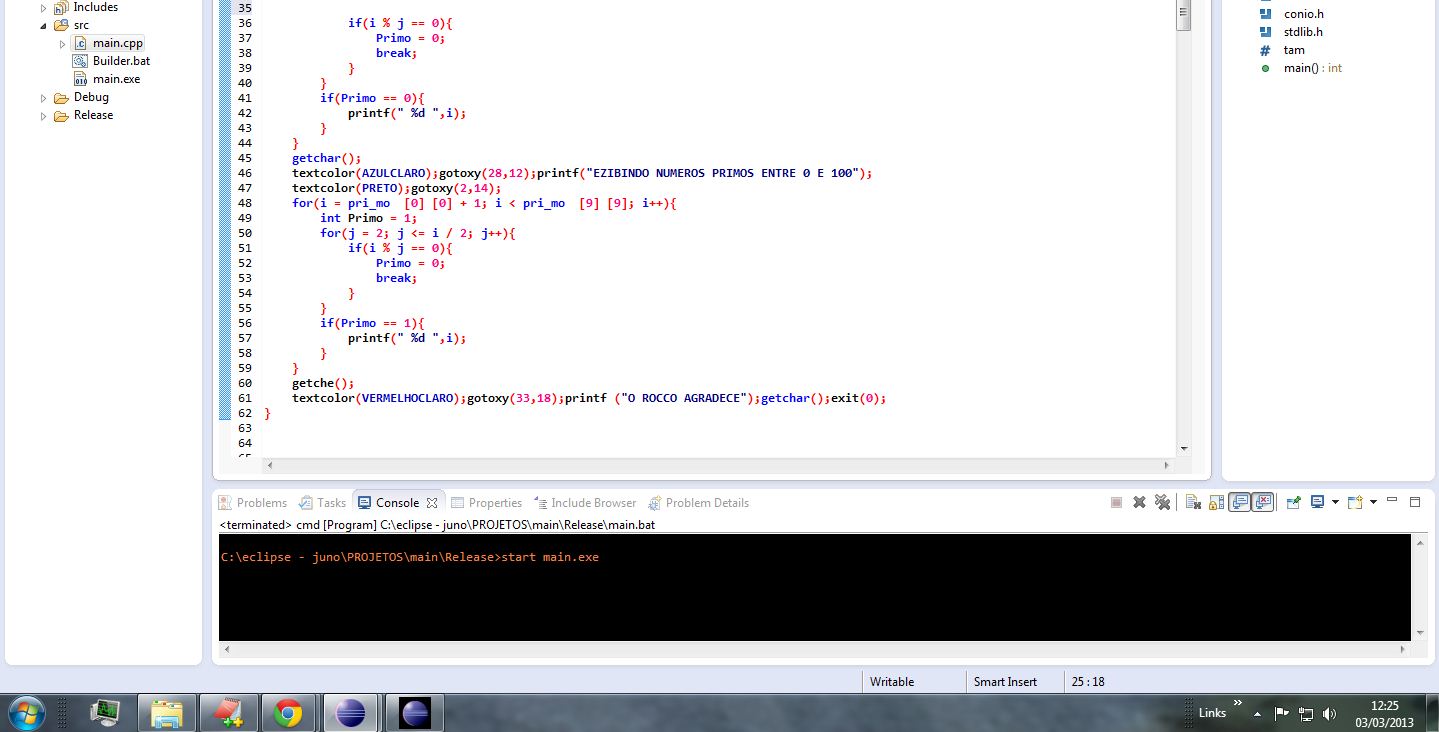Toggle show console on standard error

point(1263,502)
